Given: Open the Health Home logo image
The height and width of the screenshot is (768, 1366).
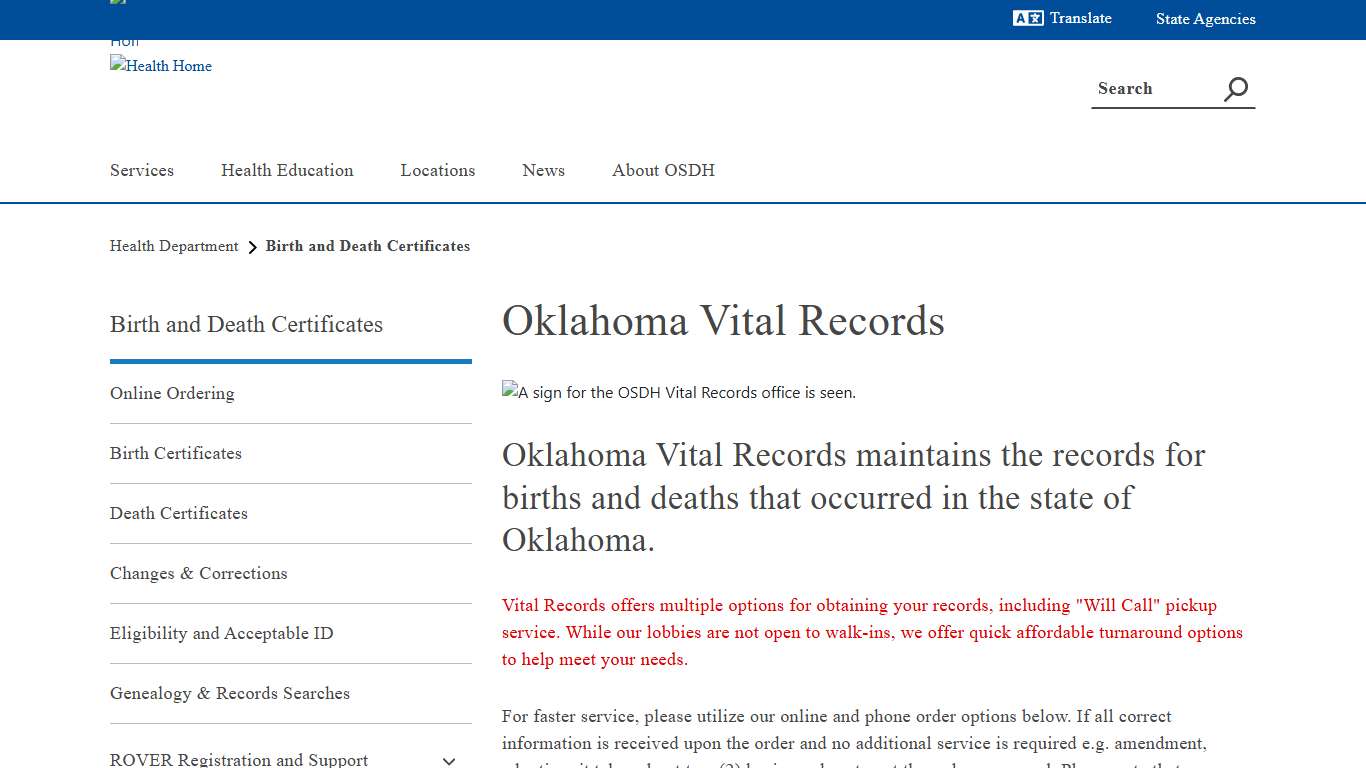Looking at the screenshot, I should [x=161, y=66].
